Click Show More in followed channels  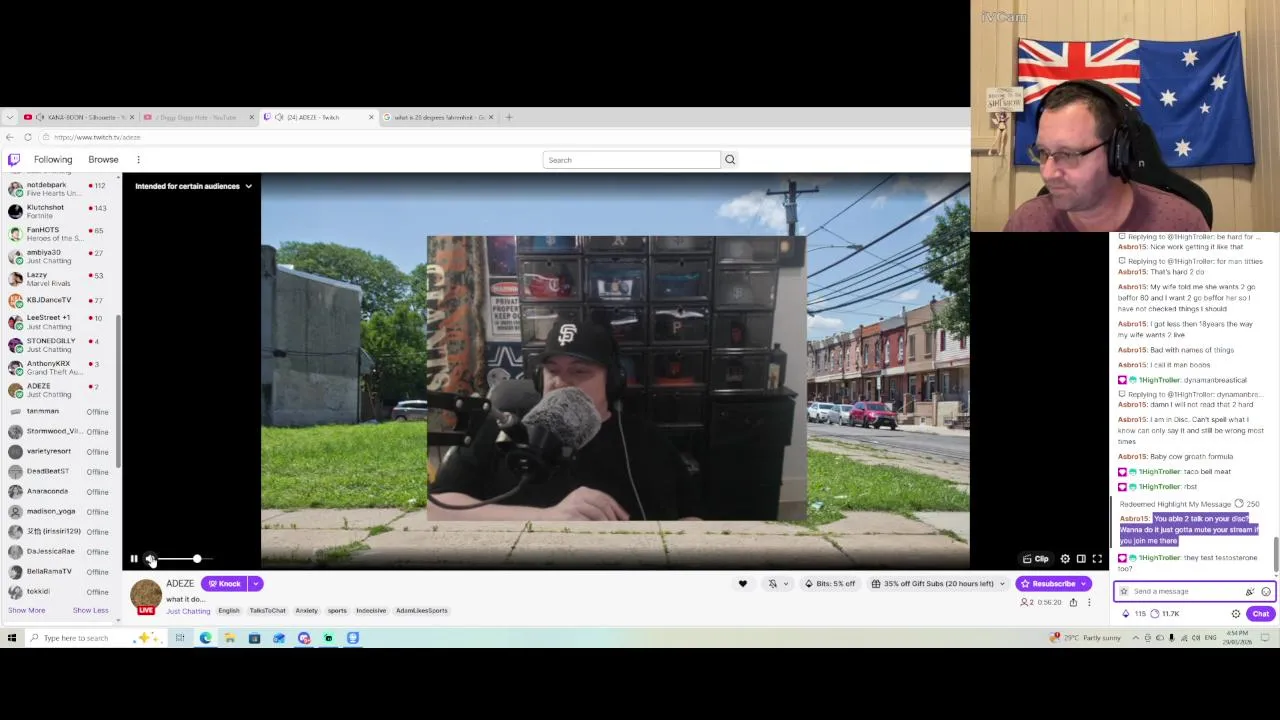click(x=27, y=610)
